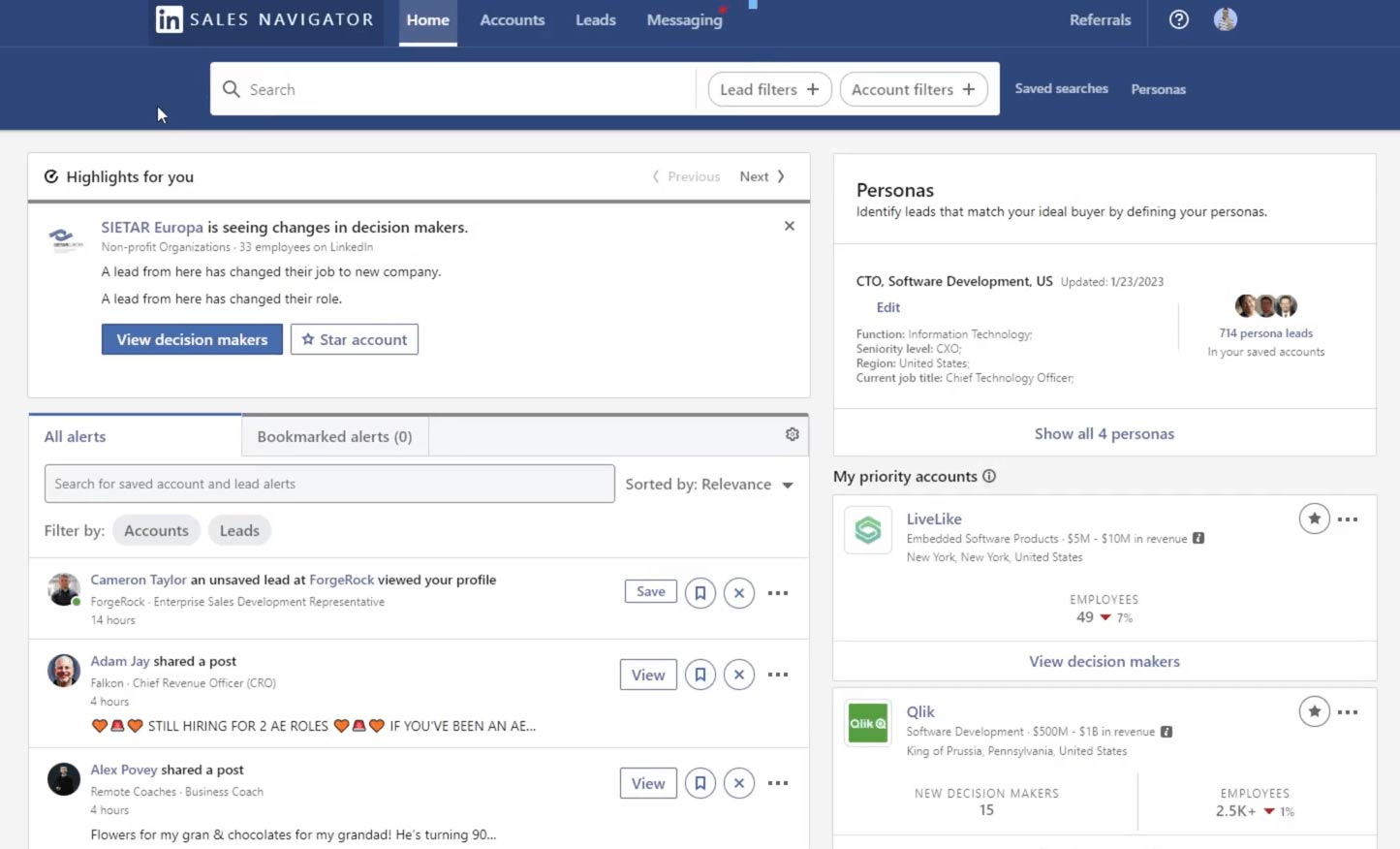
Task: Star the Qlik account
Action: coord(1314,712)
